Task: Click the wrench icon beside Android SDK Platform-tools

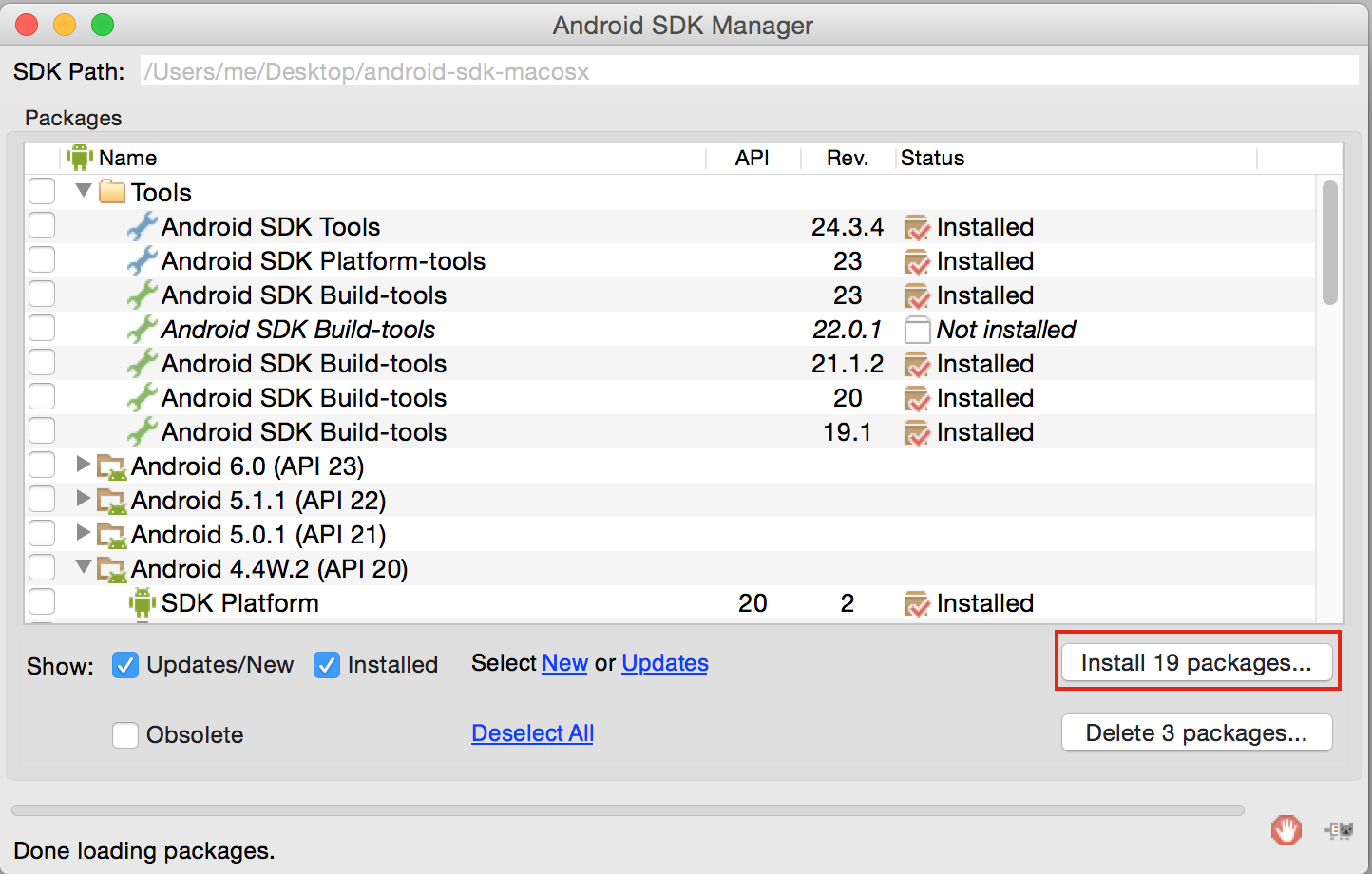Action: tap(142, 260)
